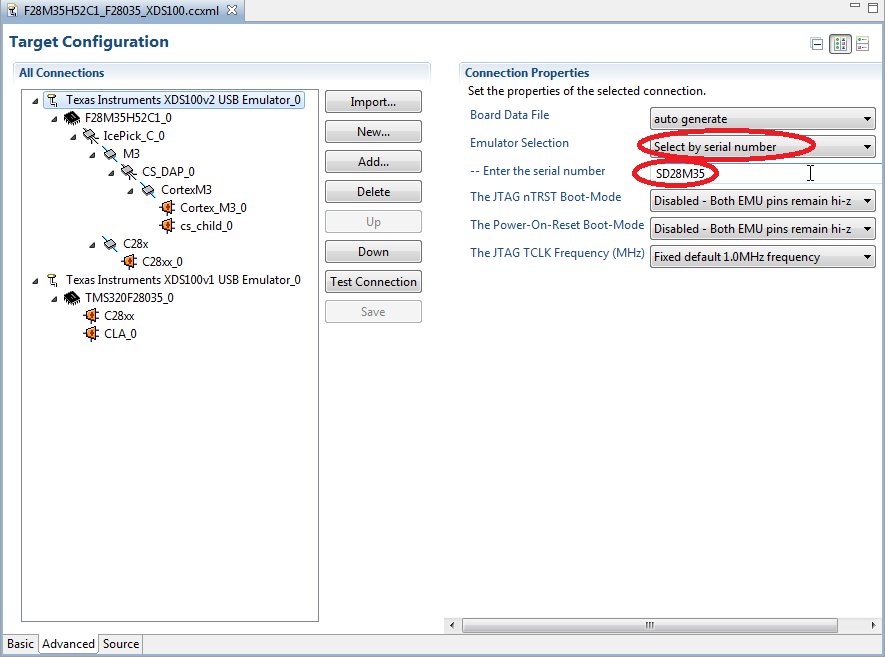885x657 pixels.
Task: Click the scrollbar left arrow in Connection Properties
Action: tap(452, 625)
